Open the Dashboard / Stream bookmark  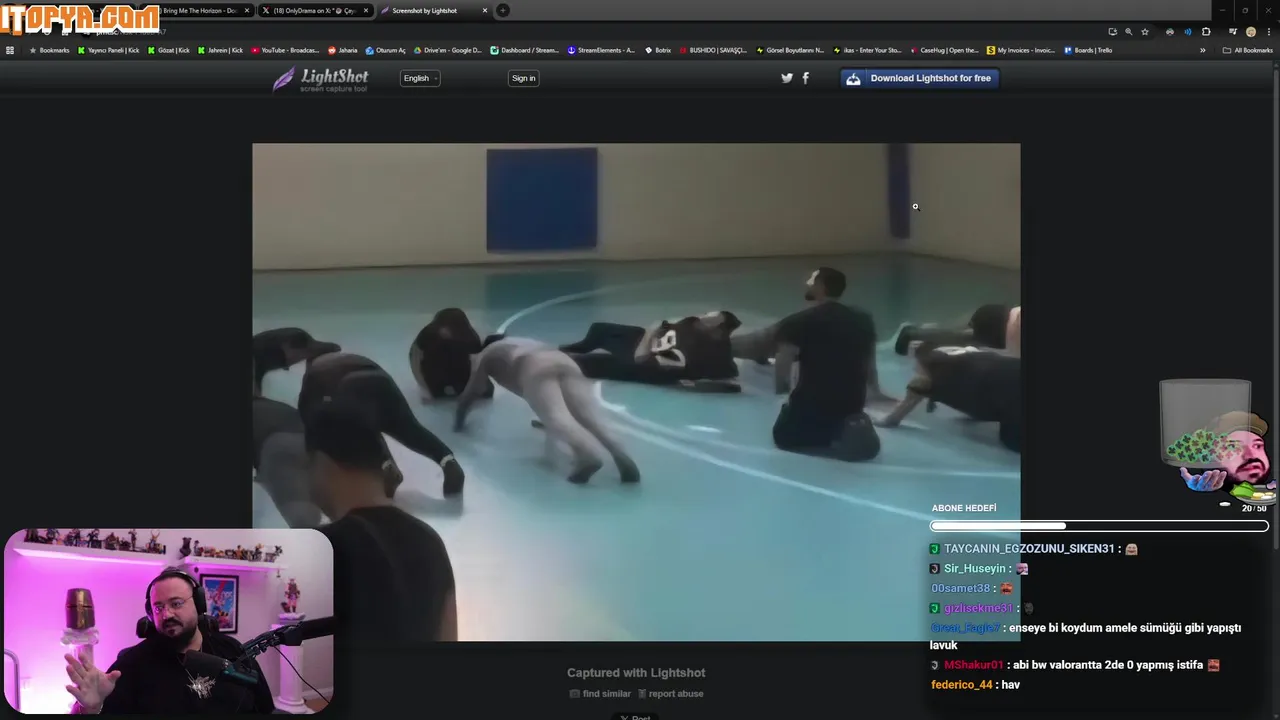(x=525, y=50)
